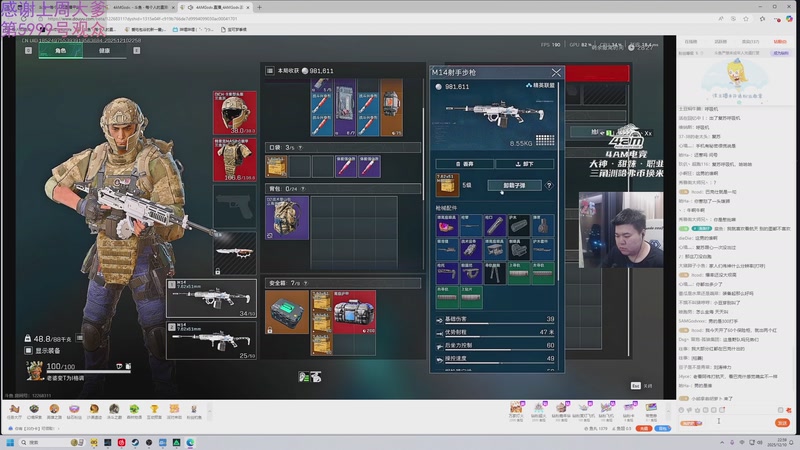This screenshot has height=450, width=800.
Task: Select the equipped helmet slot
Action: [235, 113]
